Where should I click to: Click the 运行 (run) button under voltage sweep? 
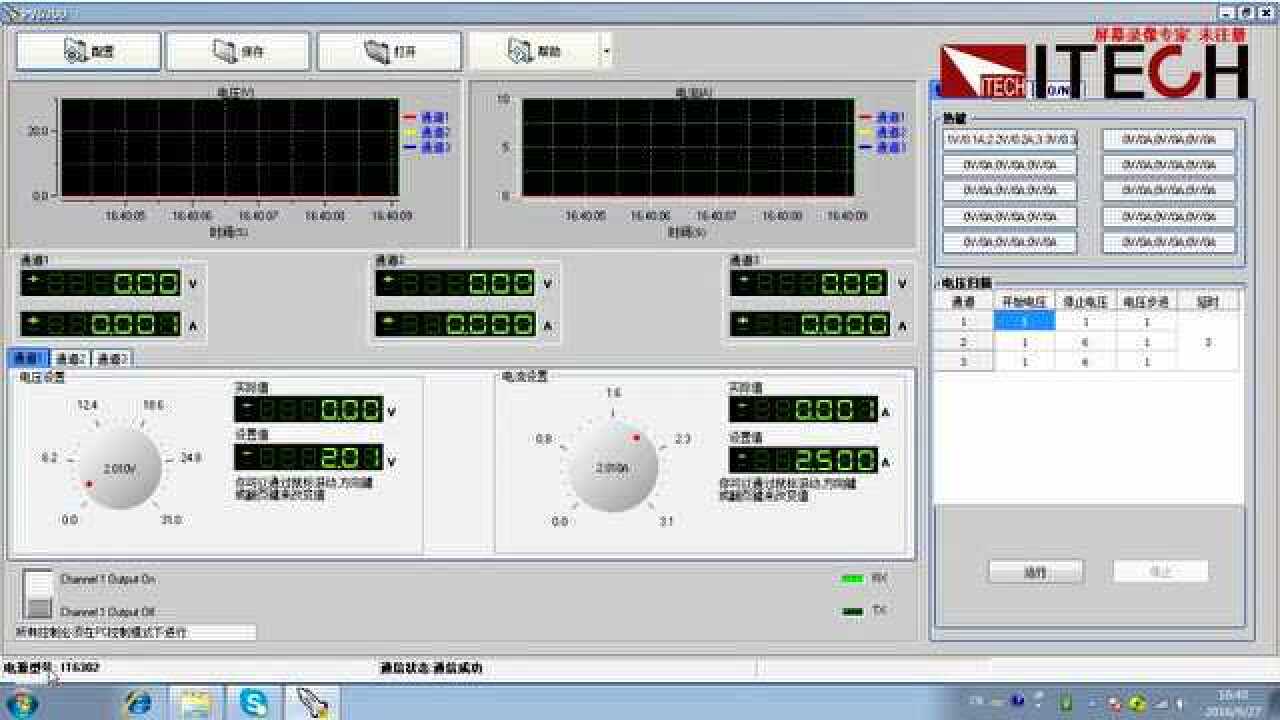1035,572
